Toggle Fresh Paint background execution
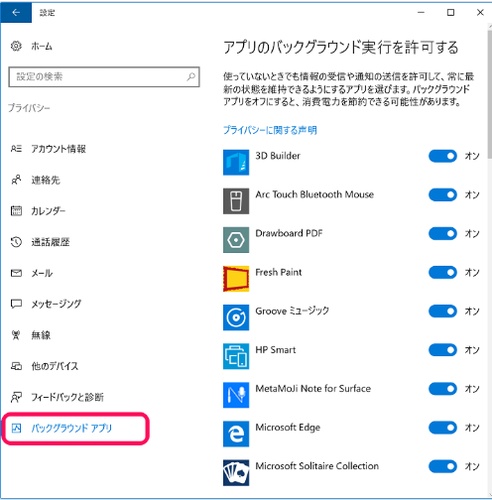 (x=443, y=272)
